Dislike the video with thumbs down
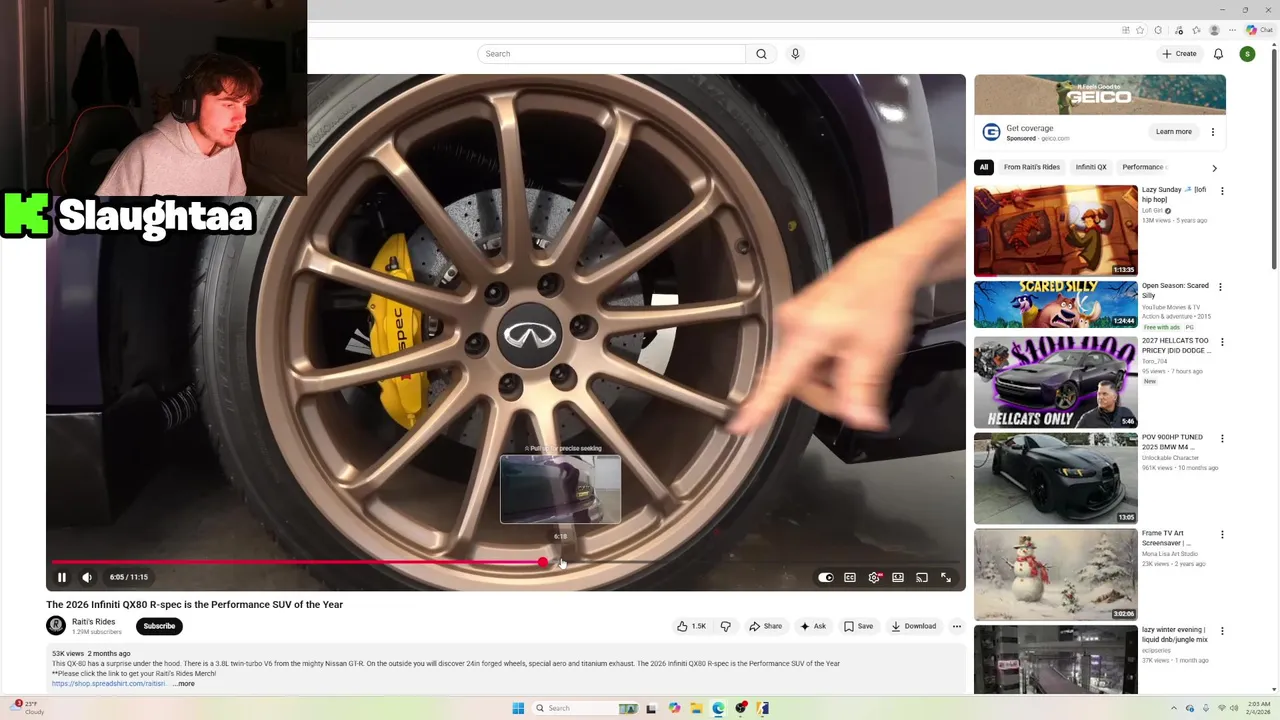1280x720 pixels. pyautogui.click(x=726, y=626)
